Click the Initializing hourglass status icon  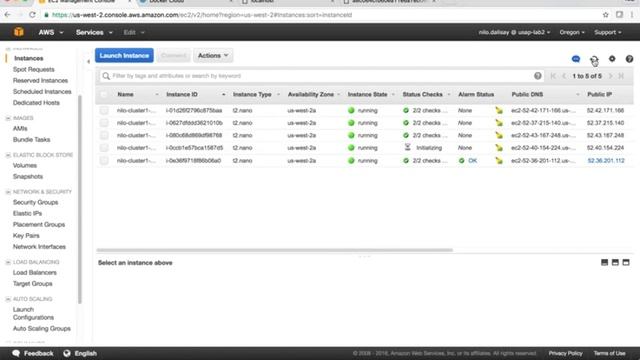407,147
